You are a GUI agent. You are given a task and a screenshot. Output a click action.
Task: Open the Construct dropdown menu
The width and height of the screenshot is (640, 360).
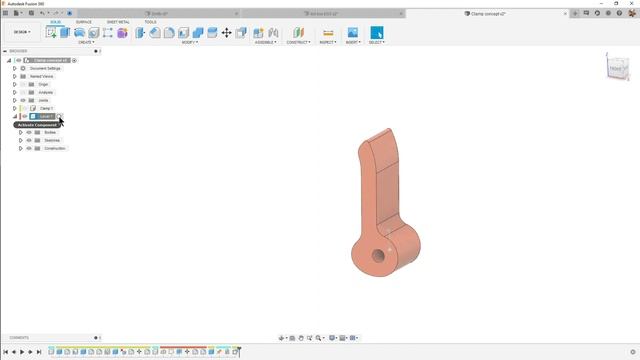coord(298,42)
